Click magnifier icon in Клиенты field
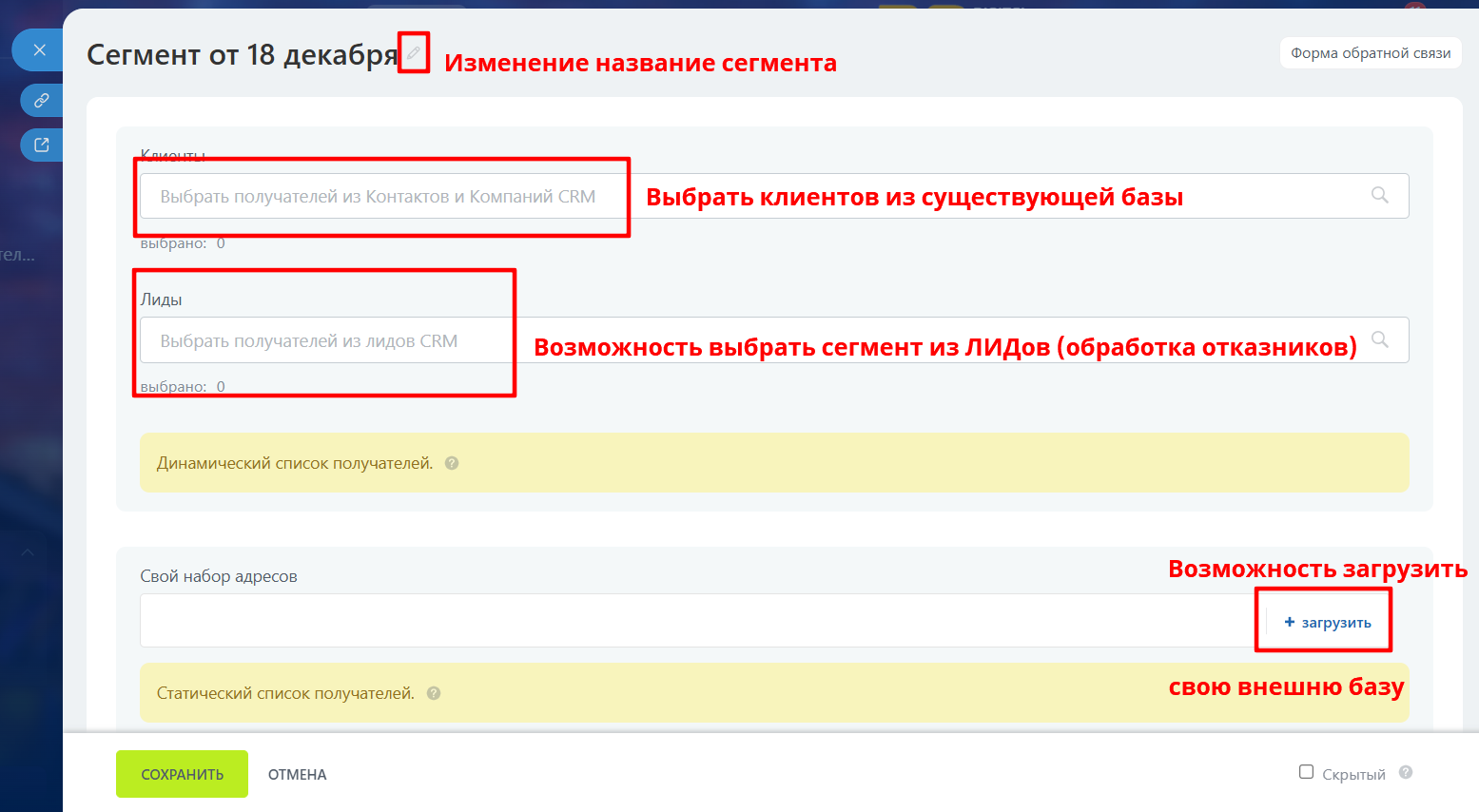Viewport: 1479px width, 812px height. coord(1380,195)
